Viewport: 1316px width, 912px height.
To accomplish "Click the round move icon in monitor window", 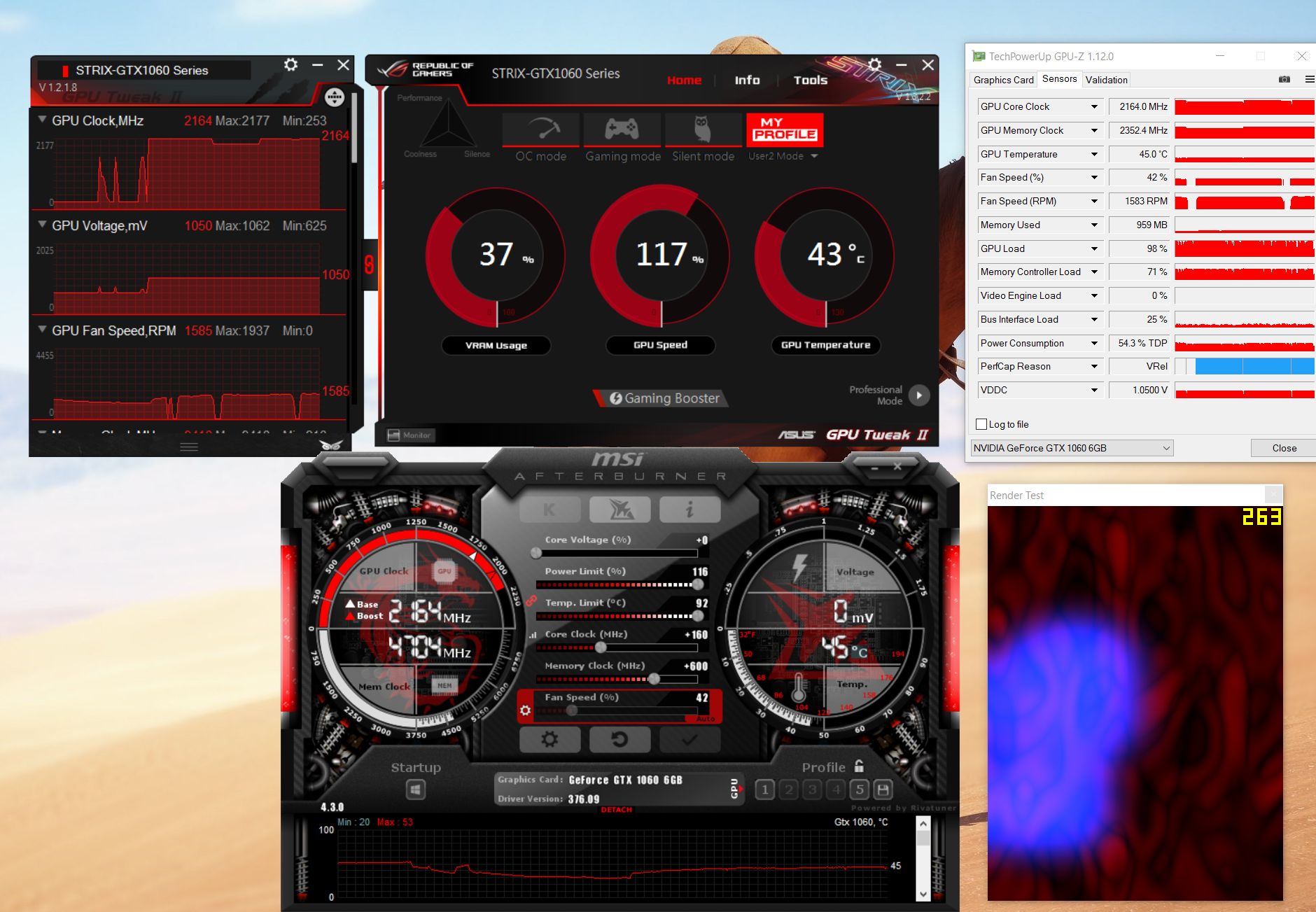I will click(334, 97).
